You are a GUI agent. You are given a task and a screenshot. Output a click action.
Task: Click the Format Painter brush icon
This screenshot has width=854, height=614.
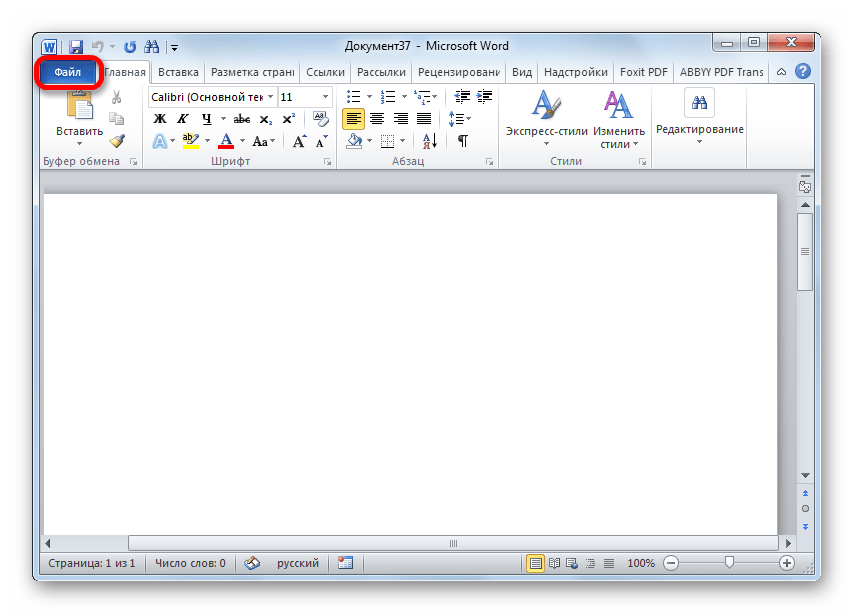click(117, 141)
